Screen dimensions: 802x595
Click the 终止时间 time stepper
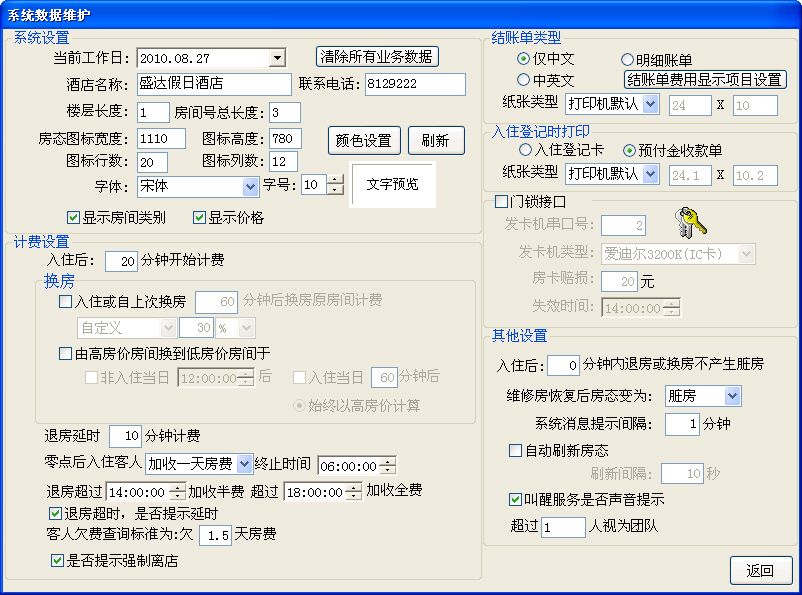pyautogui.click(x=388, y=466)
